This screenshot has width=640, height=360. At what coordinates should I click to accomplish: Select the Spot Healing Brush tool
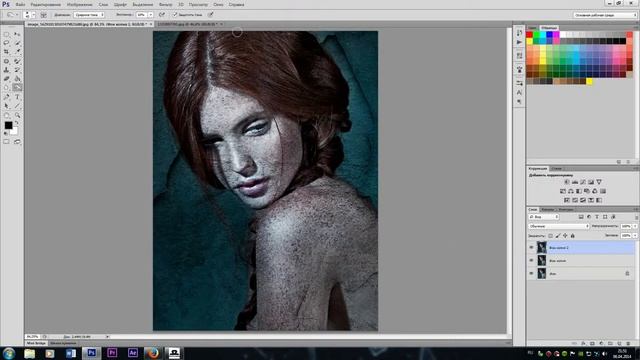[x=7, y=61]
